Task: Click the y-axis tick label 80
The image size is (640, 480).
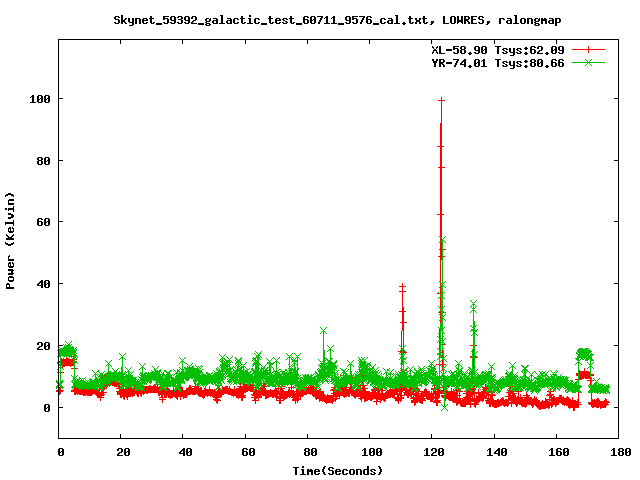Action: [x=43, y=161]
